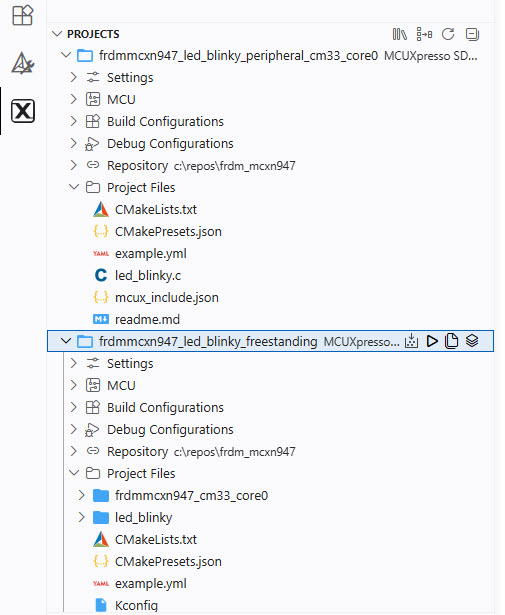Expand Debug Configurations under led_blinky_freestanding project
Viewport: 505px width, 615px height.
tap(73, 429)
